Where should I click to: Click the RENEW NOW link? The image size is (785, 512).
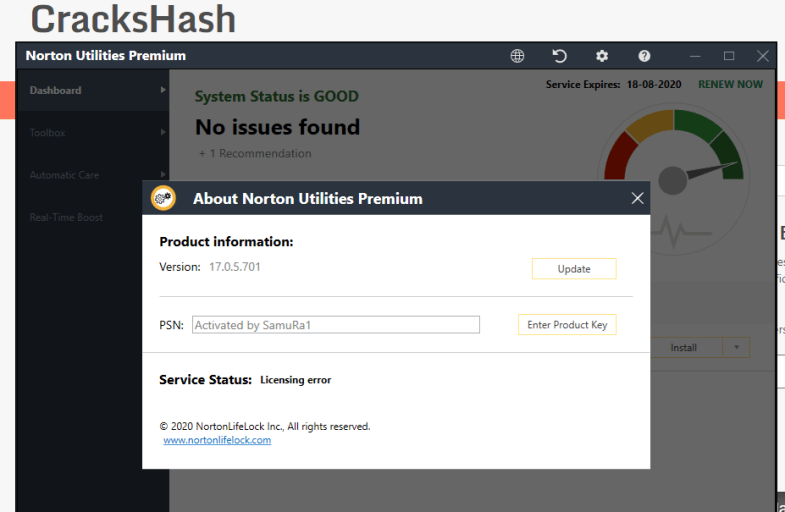[x=730, y=85]
